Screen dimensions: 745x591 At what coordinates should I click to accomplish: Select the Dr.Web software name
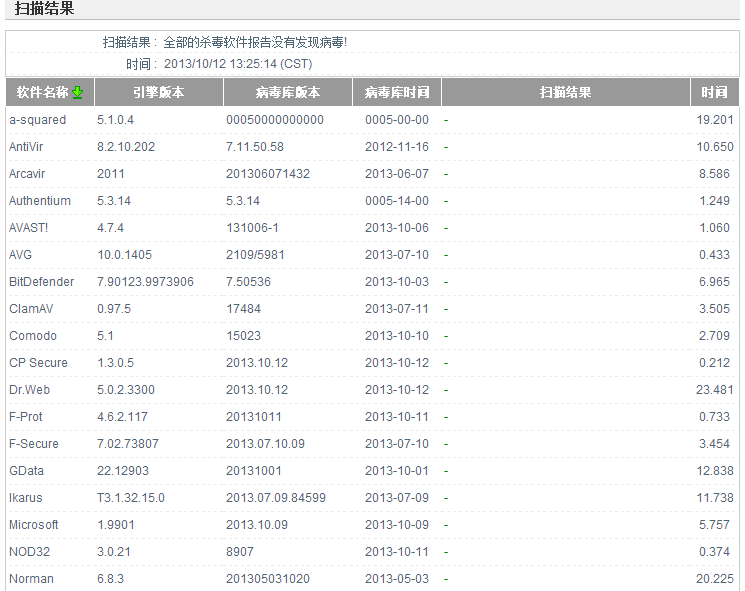click(29, 390)
